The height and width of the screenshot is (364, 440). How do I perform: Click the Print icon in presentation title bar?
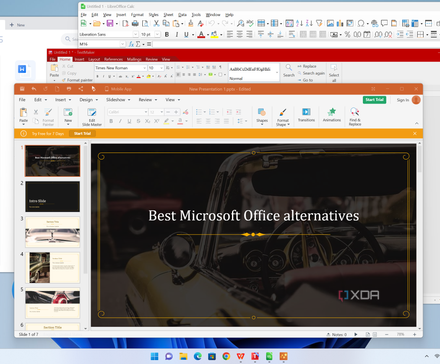tap(69, 89)
